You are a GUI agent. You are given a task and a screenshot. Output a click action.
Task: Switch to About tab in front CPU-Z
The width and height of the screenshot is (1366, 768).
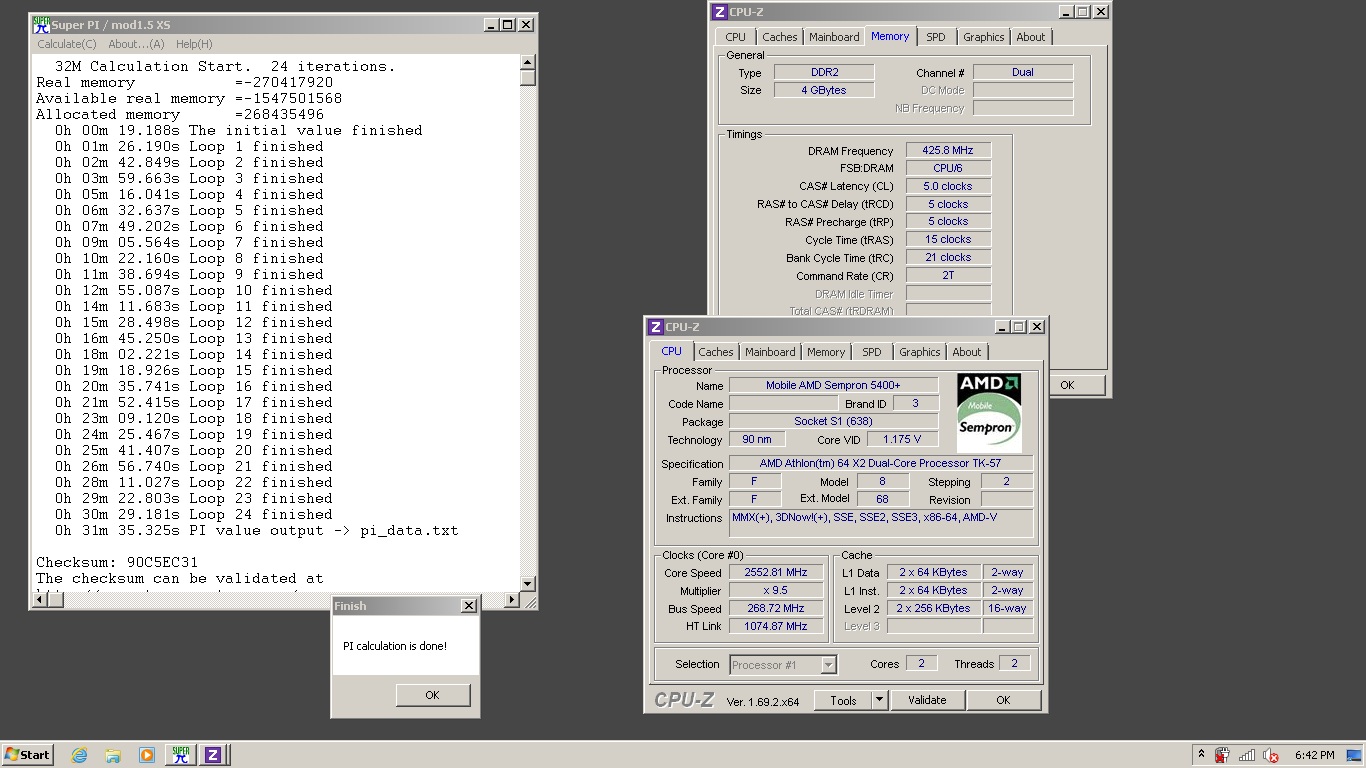(x=967, y=352)
